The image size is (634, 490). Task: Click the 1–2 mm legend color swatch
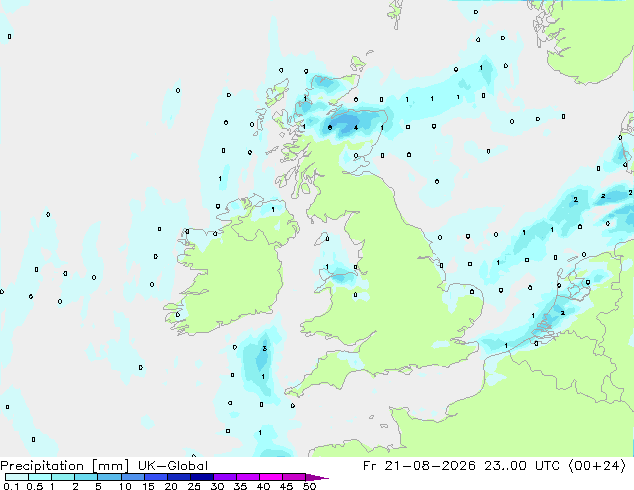tap(63, 477)
